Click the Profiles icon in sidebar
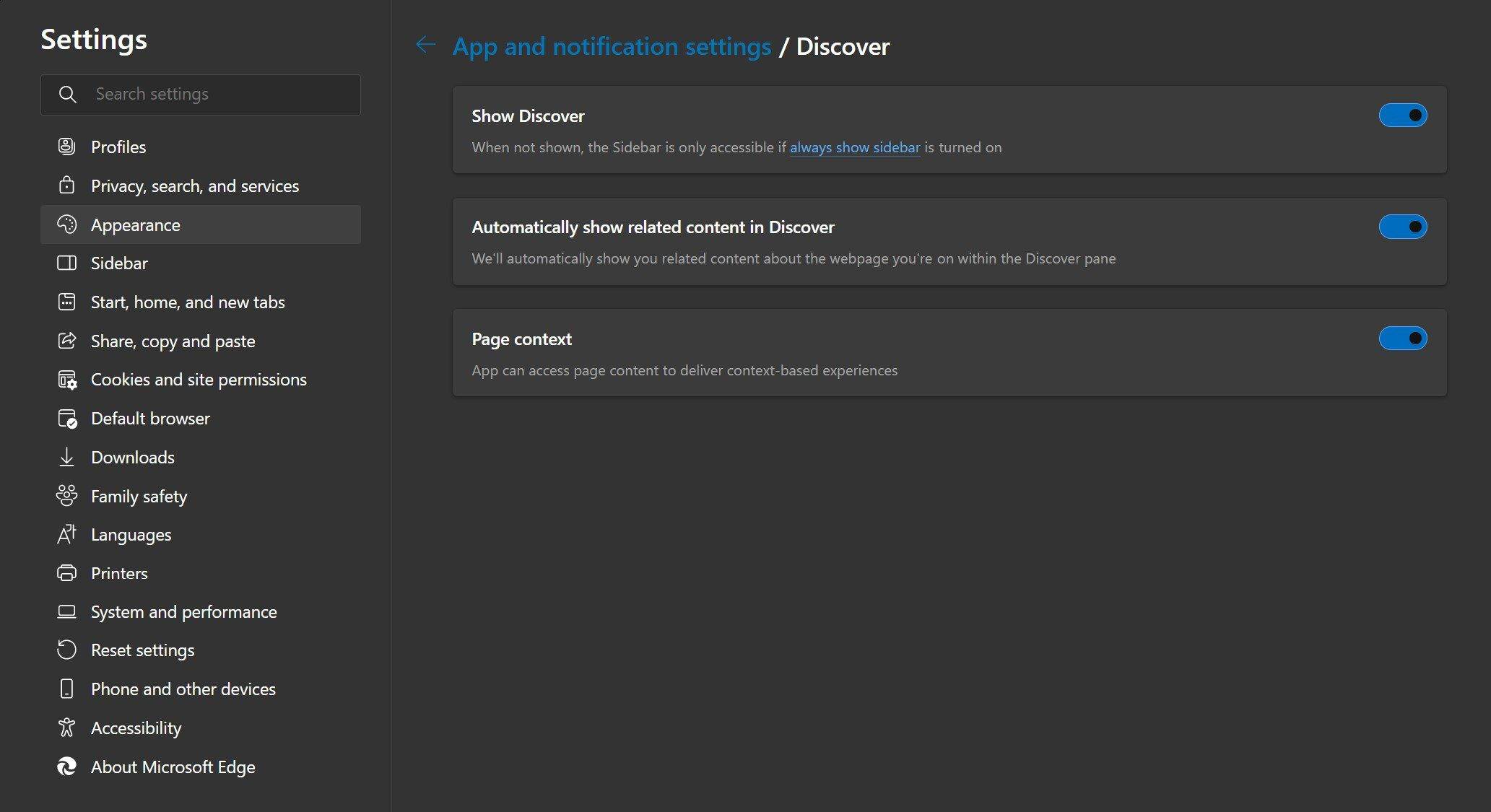Viewport: 1491px width, 812px height. pos(67,146)
